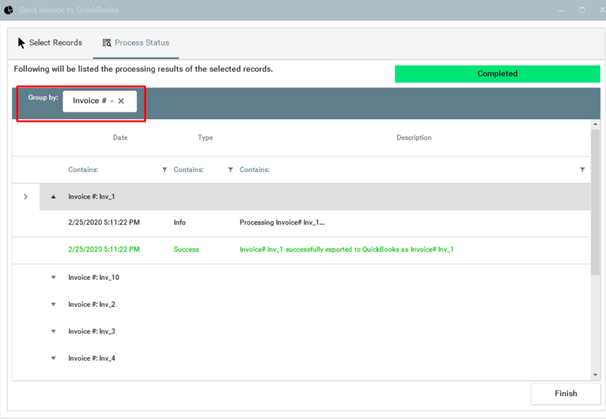Click the Description filter Contains field
Image resolution: width=606 pixels, height=419 pixels.
point(400,170)
